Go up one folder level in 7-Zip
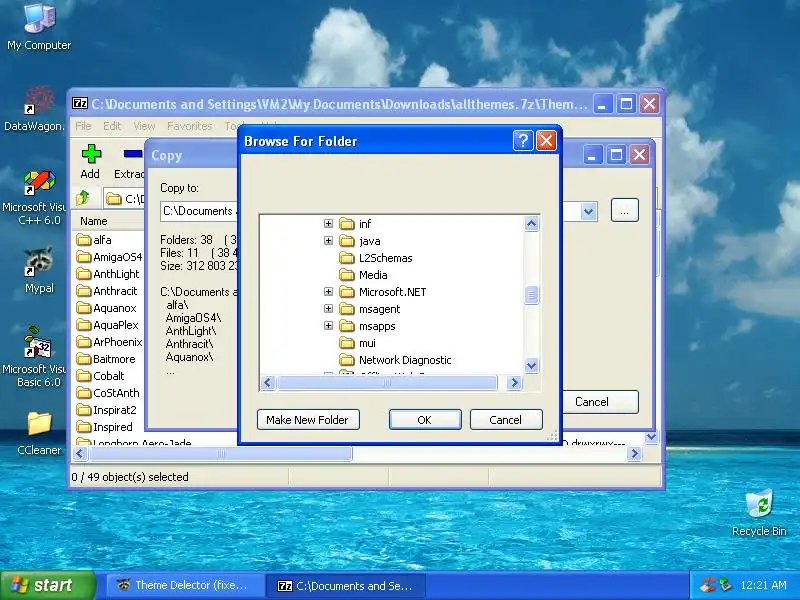This screenshot has width=800, height=600. 83,197
